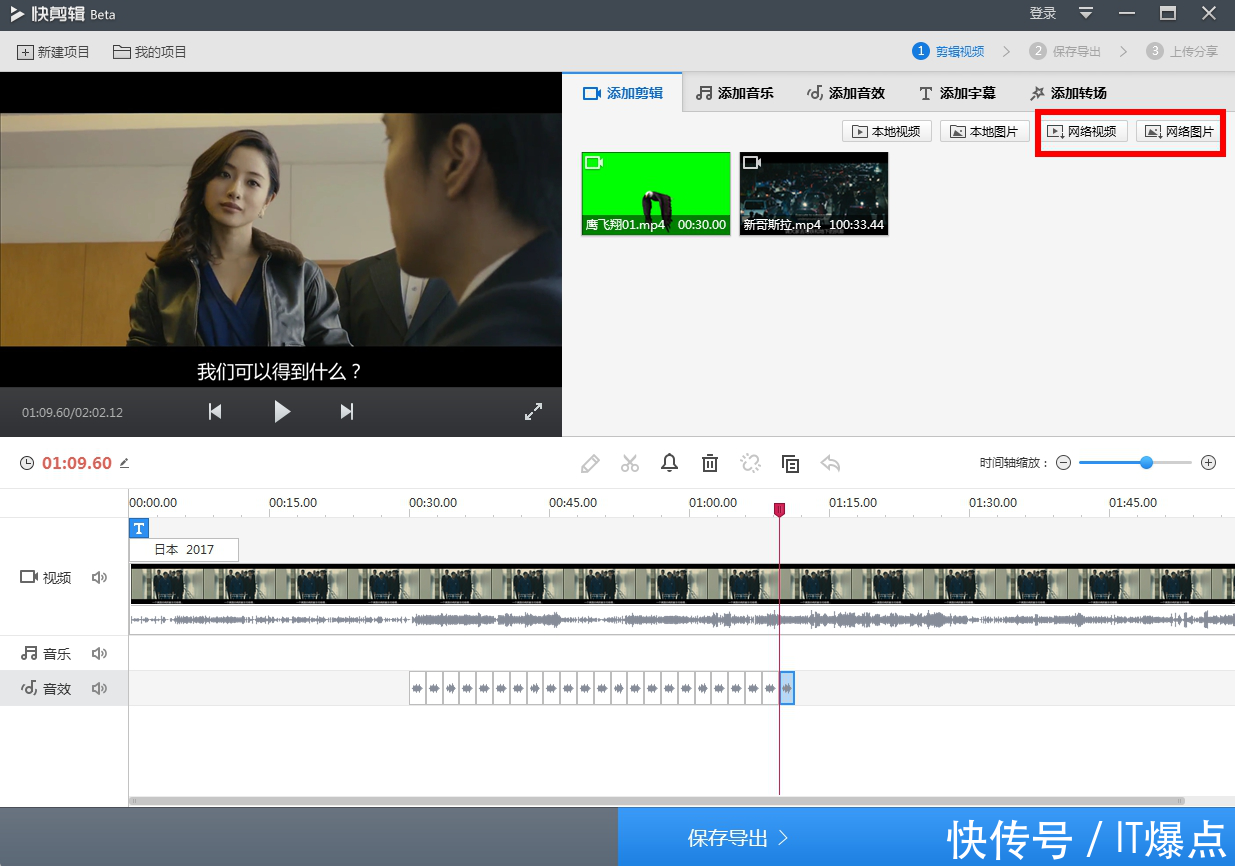Edit timecode via small pencil icon

tap(125, 463)
